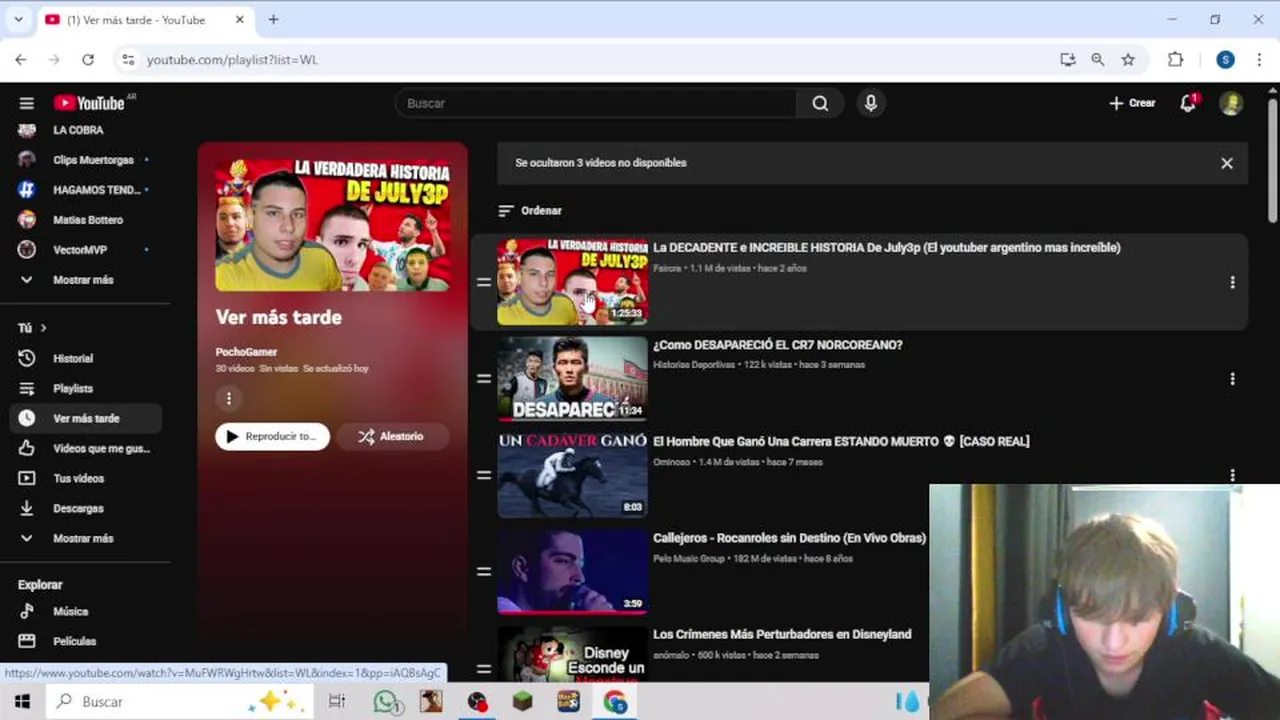
Task: Grab drag handle of cadaver race row
Action: [x=484, y=476]
